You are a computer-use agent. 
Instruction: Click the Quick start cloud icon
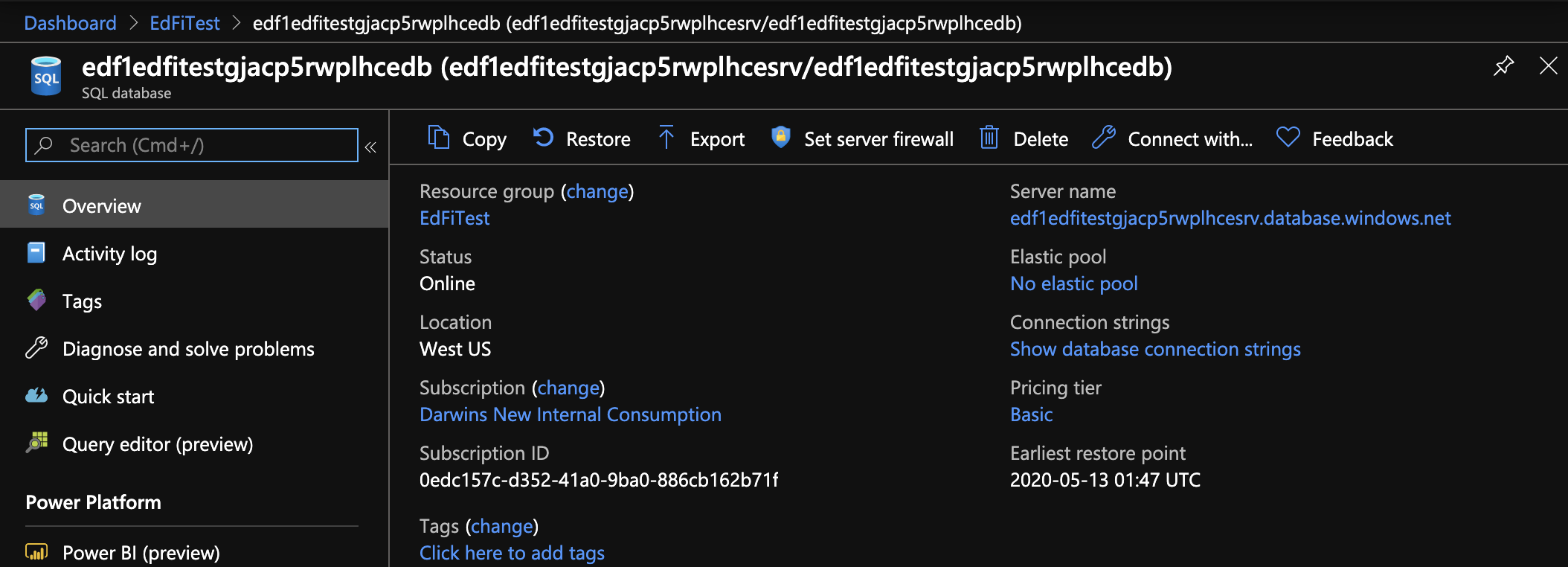pos(36,395)
